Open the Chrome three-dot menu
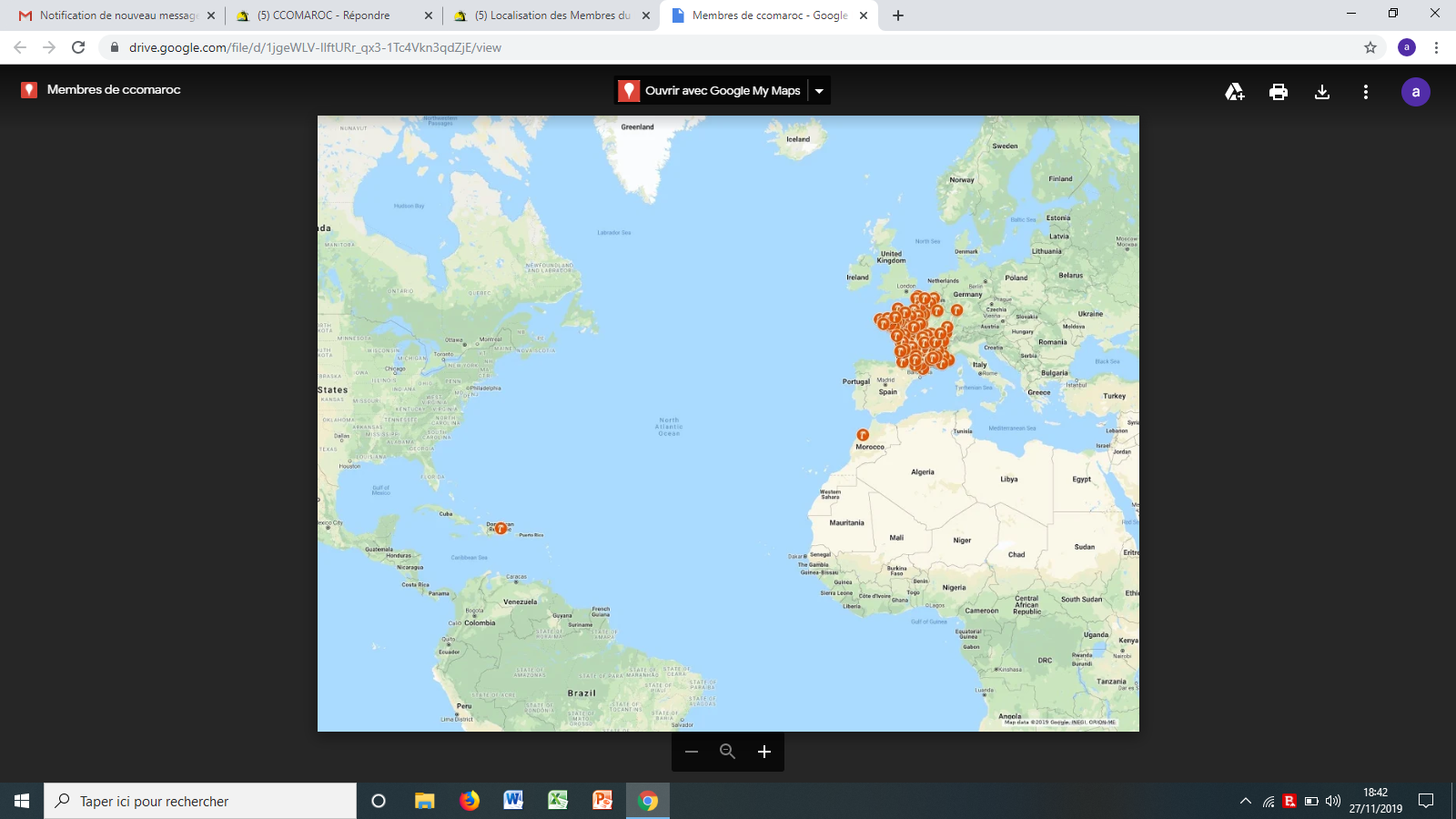1456x819 pixels. point(1436,47)
